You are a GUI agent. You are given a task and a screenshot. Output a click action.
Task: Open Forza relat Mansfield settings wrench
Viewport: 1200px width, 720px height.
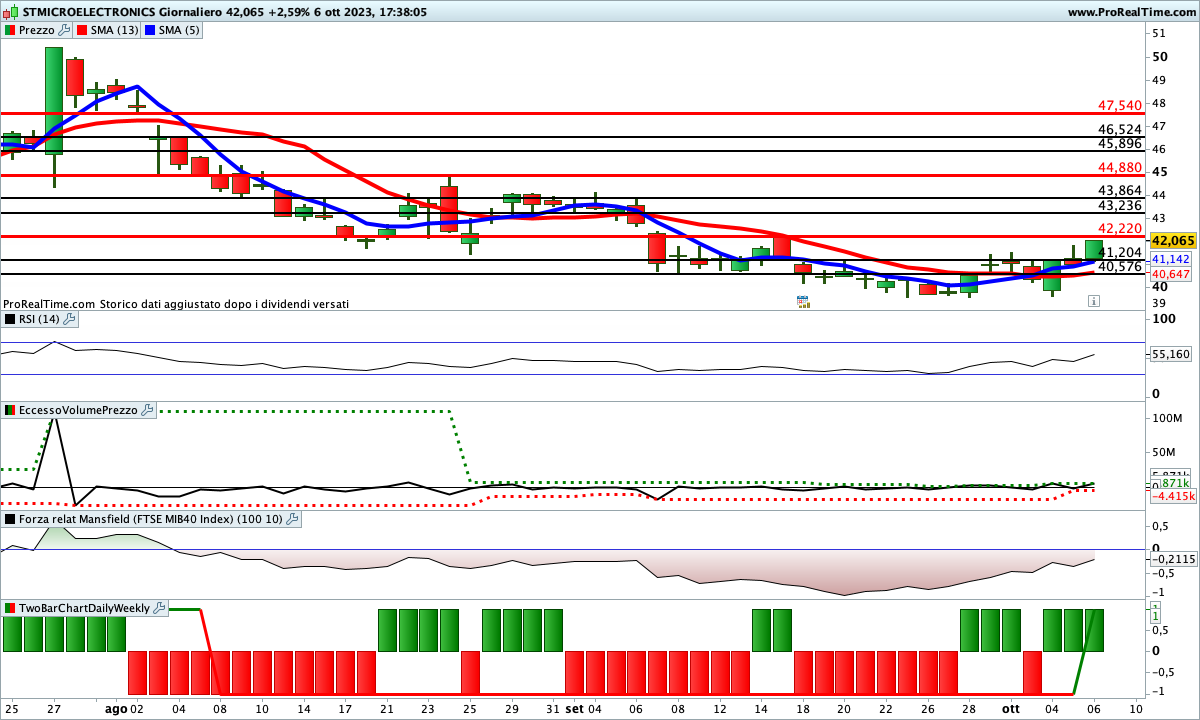292,519
